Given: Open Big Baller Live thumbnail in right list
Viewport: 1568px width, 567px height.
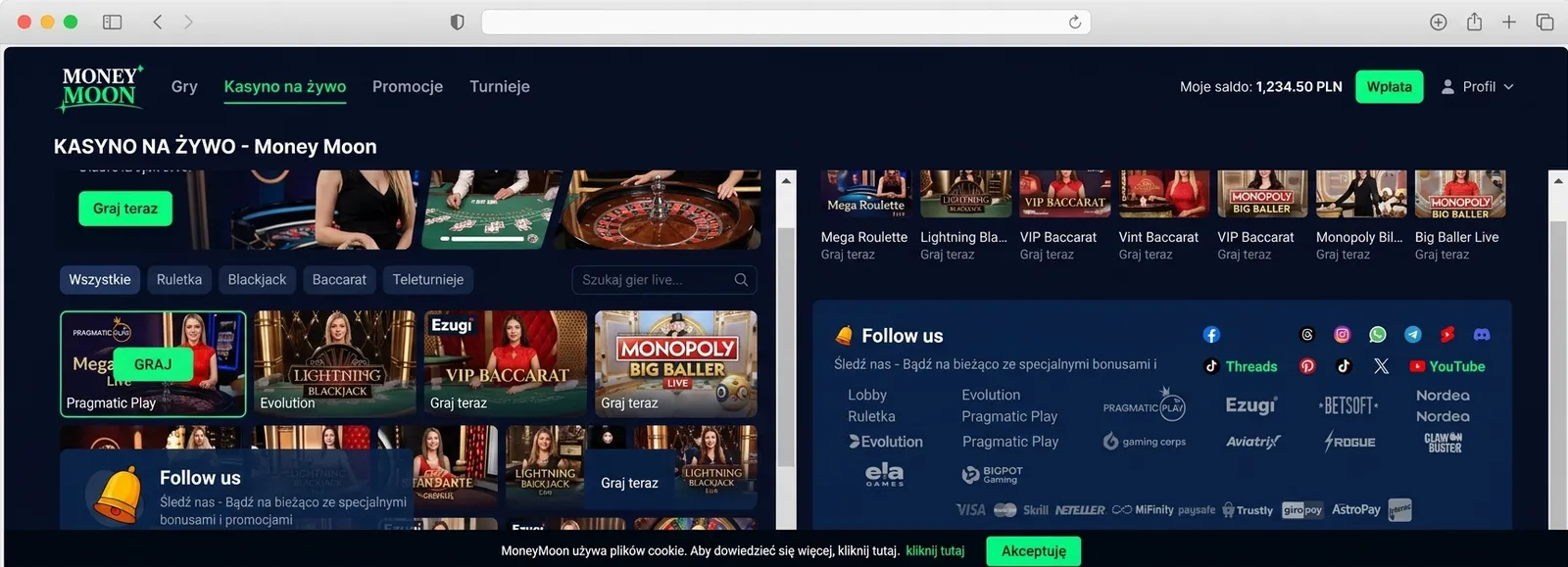Looking at the screenshot, I should coord(1460,194).
